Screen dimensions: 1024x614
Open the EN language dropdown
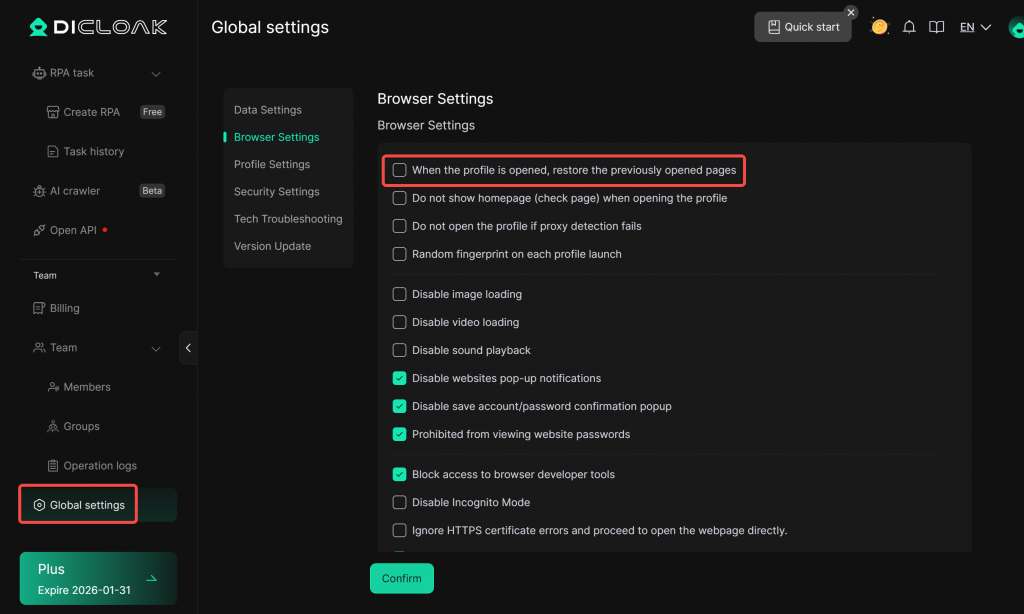[x=975, y=27]
